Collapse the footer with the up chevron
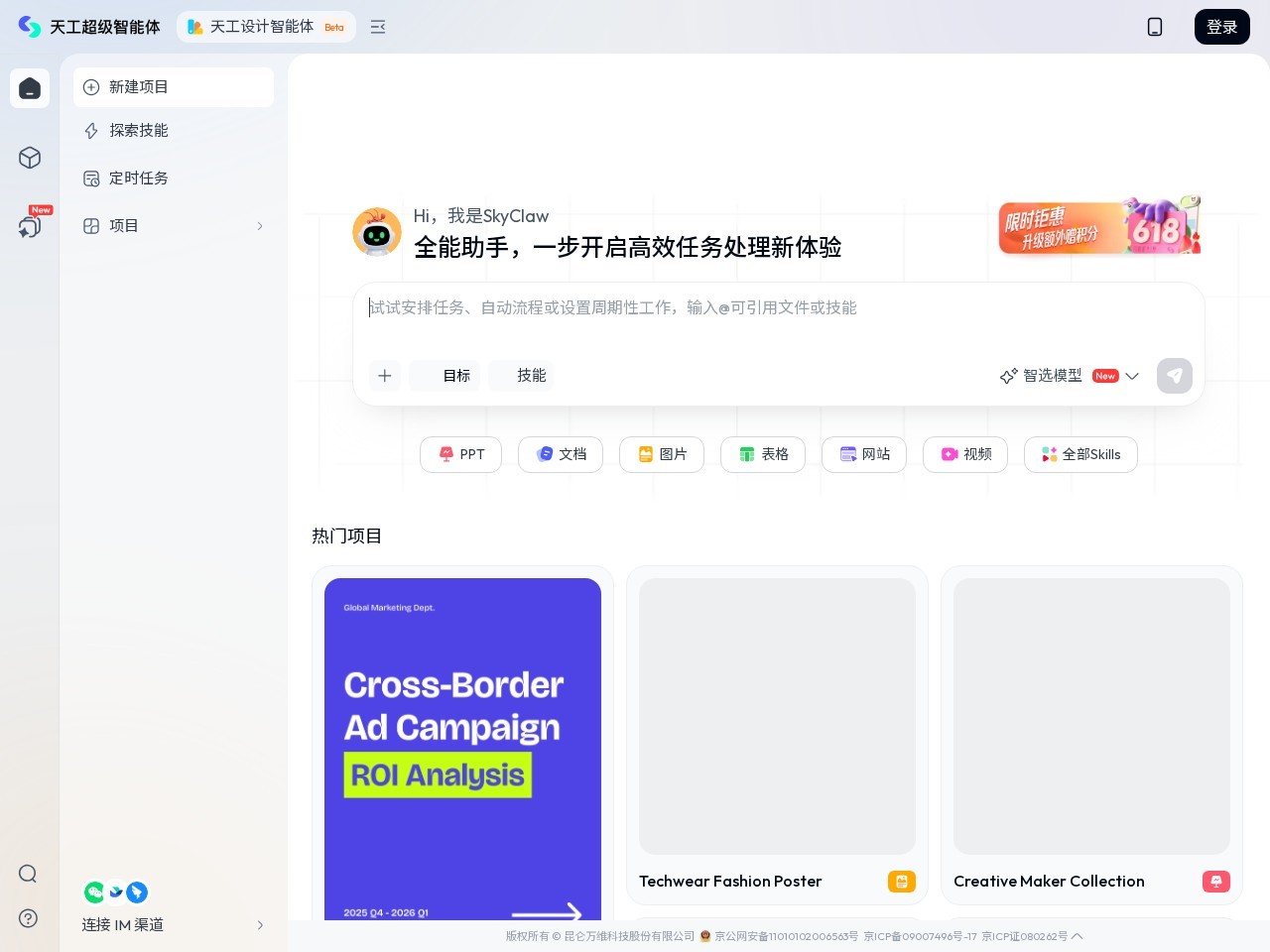The height and width of the screenshot is (952, 1270). point(1078,936)
